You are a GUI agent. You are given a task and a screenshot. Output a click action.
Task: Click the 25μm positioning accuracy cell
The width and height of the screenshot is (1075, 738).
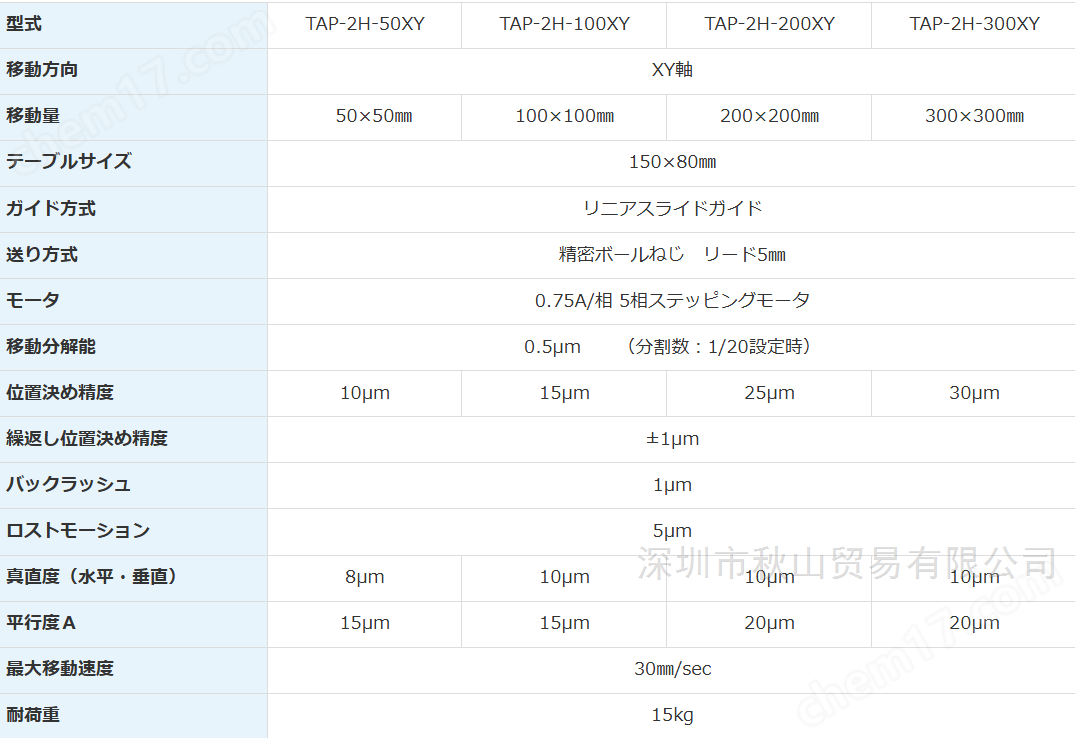pos(769,393)
